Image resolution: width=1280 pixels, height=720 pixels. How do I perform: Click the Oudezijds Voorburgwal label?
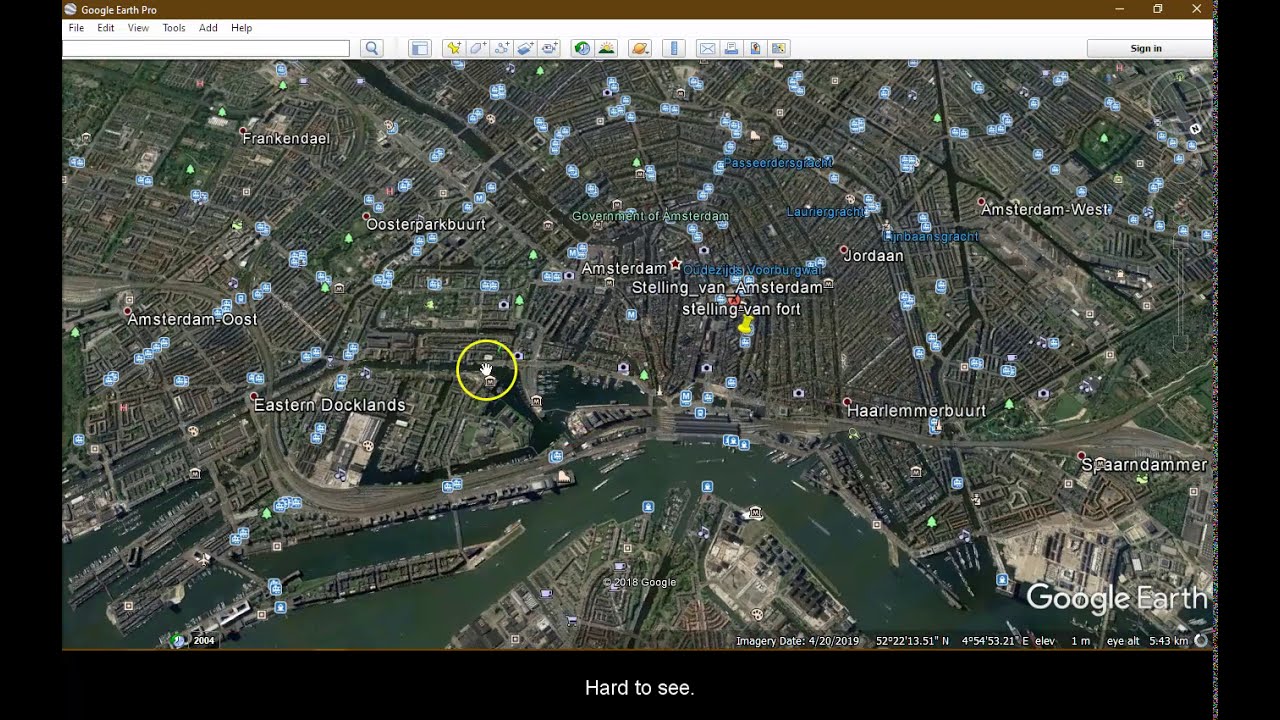(753, 270)
